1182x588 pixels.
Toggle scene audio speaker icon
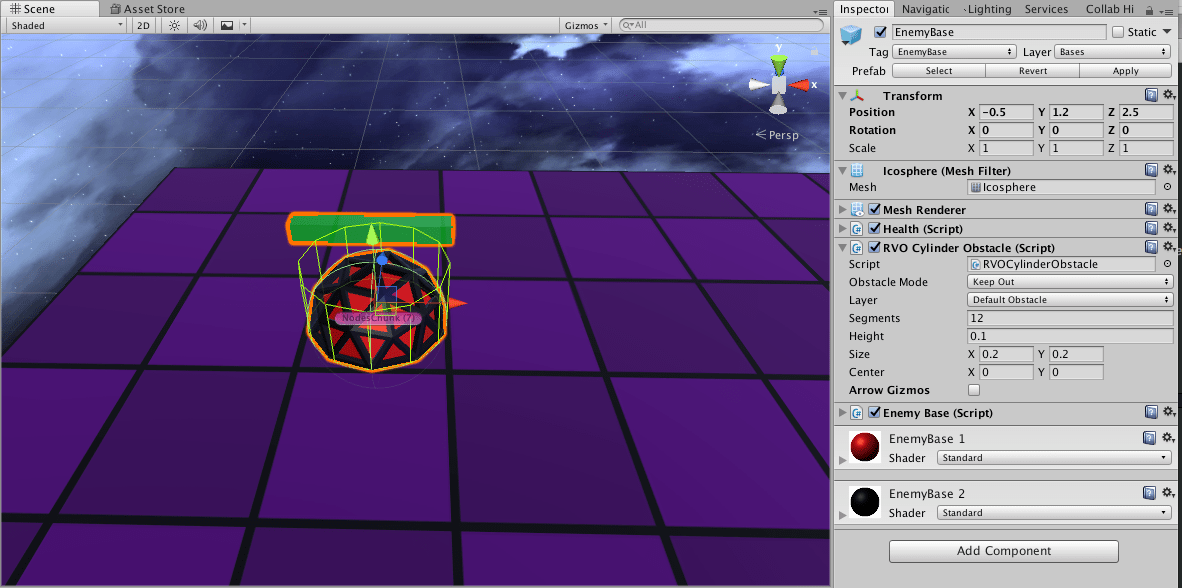point(200,25)
